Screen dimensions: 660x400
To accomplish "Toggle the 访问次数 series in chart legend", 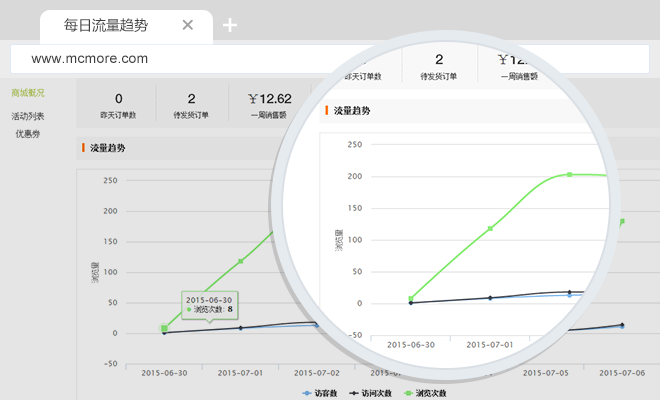I will pyautogui.click(x=371, y=393).
